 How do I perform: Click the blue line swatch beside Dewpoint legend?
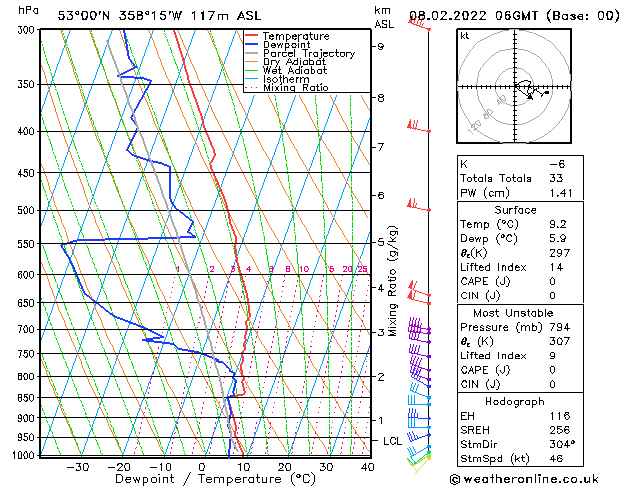252,45
